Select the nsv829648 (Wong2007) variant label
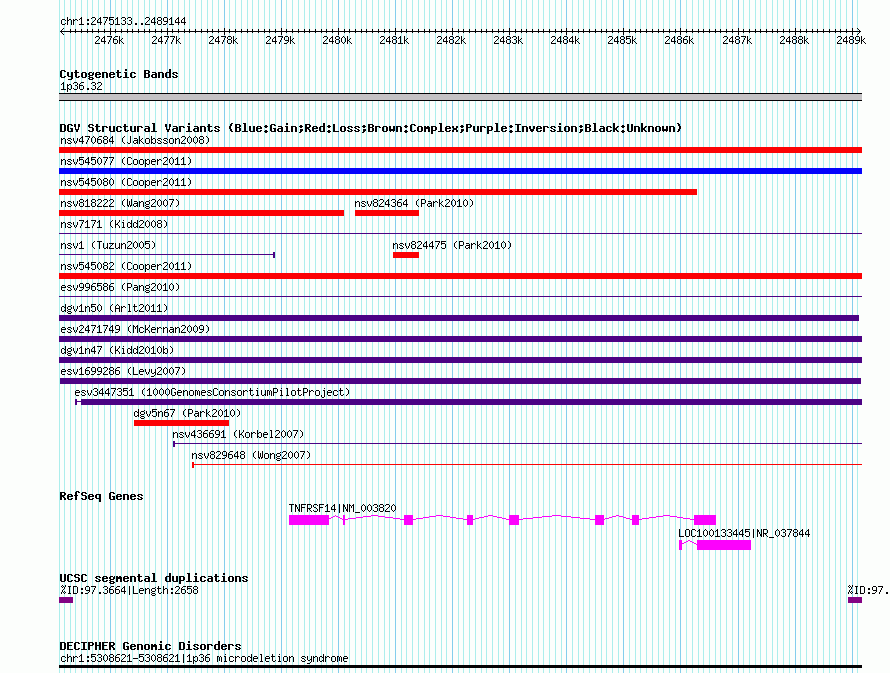This screenshot has height=673, width=890. point(251,455)
